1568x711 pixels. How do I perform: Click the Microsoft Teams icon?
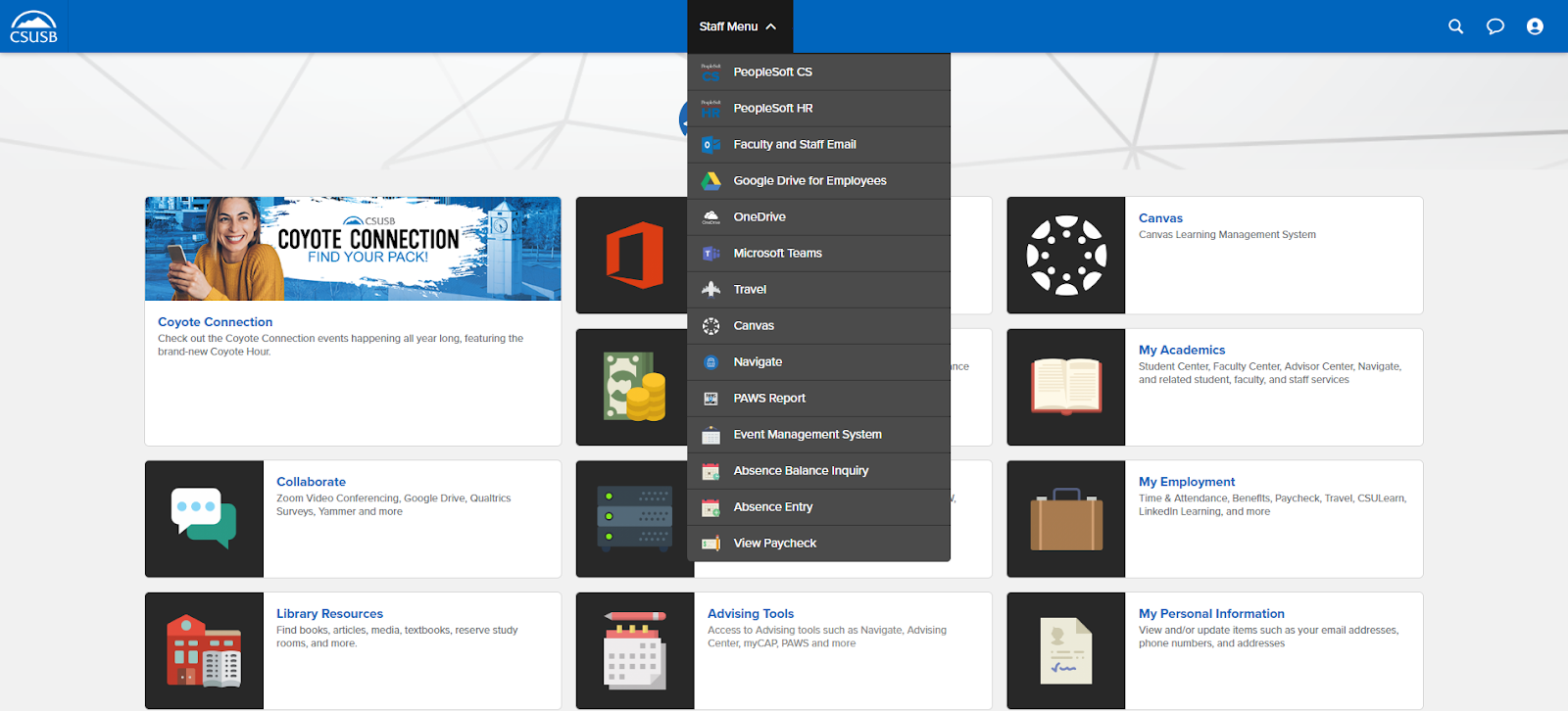pos(711,254)
